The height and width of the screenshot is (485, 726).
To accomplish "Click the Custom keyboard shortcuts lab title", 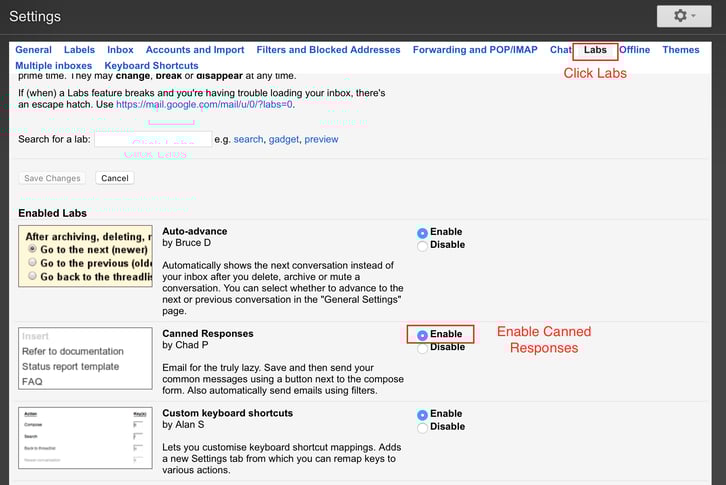I will coord(227,413).
